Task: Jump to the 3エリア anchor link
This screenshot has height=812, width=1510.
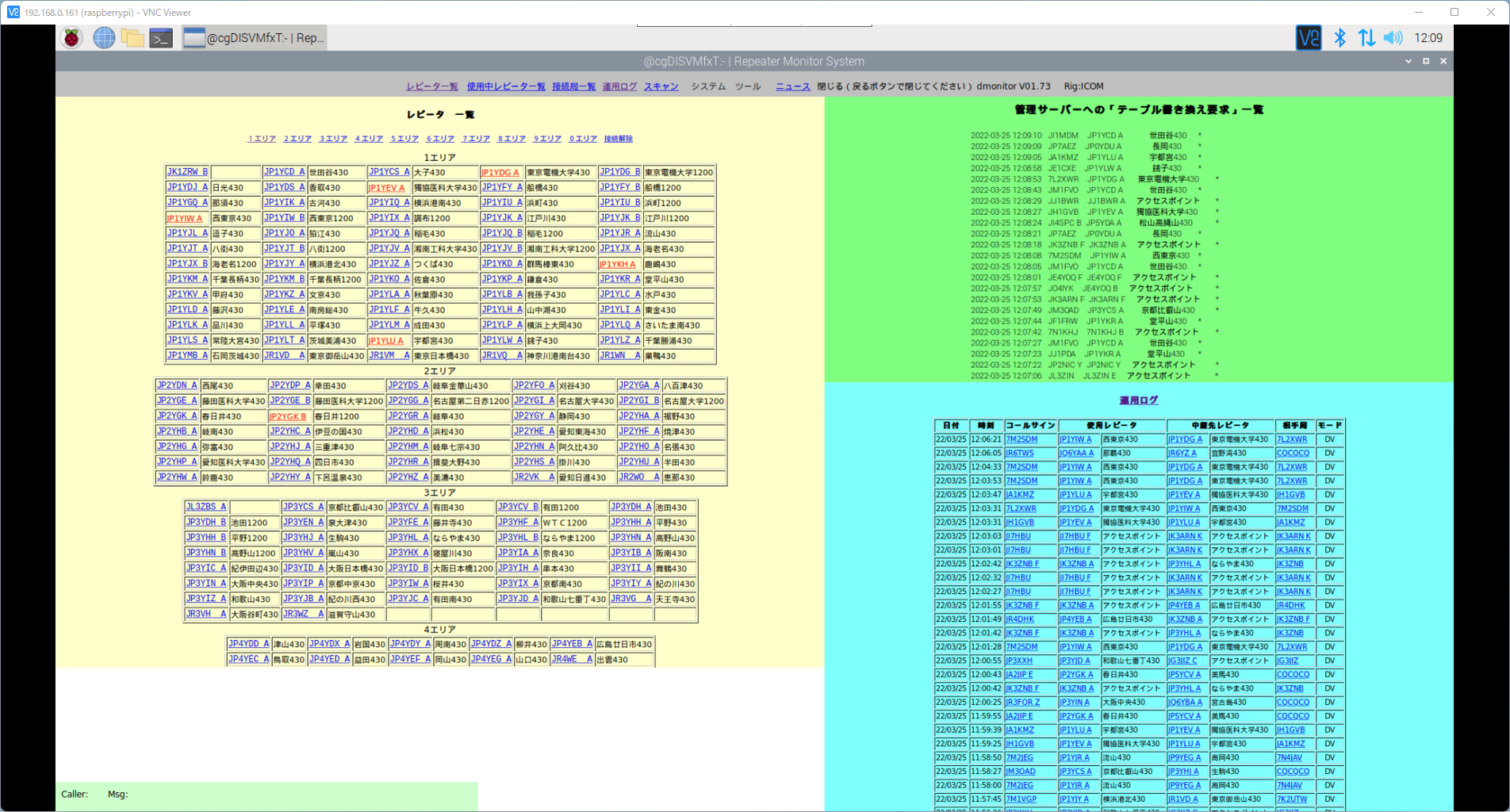Action: point(333,139)
